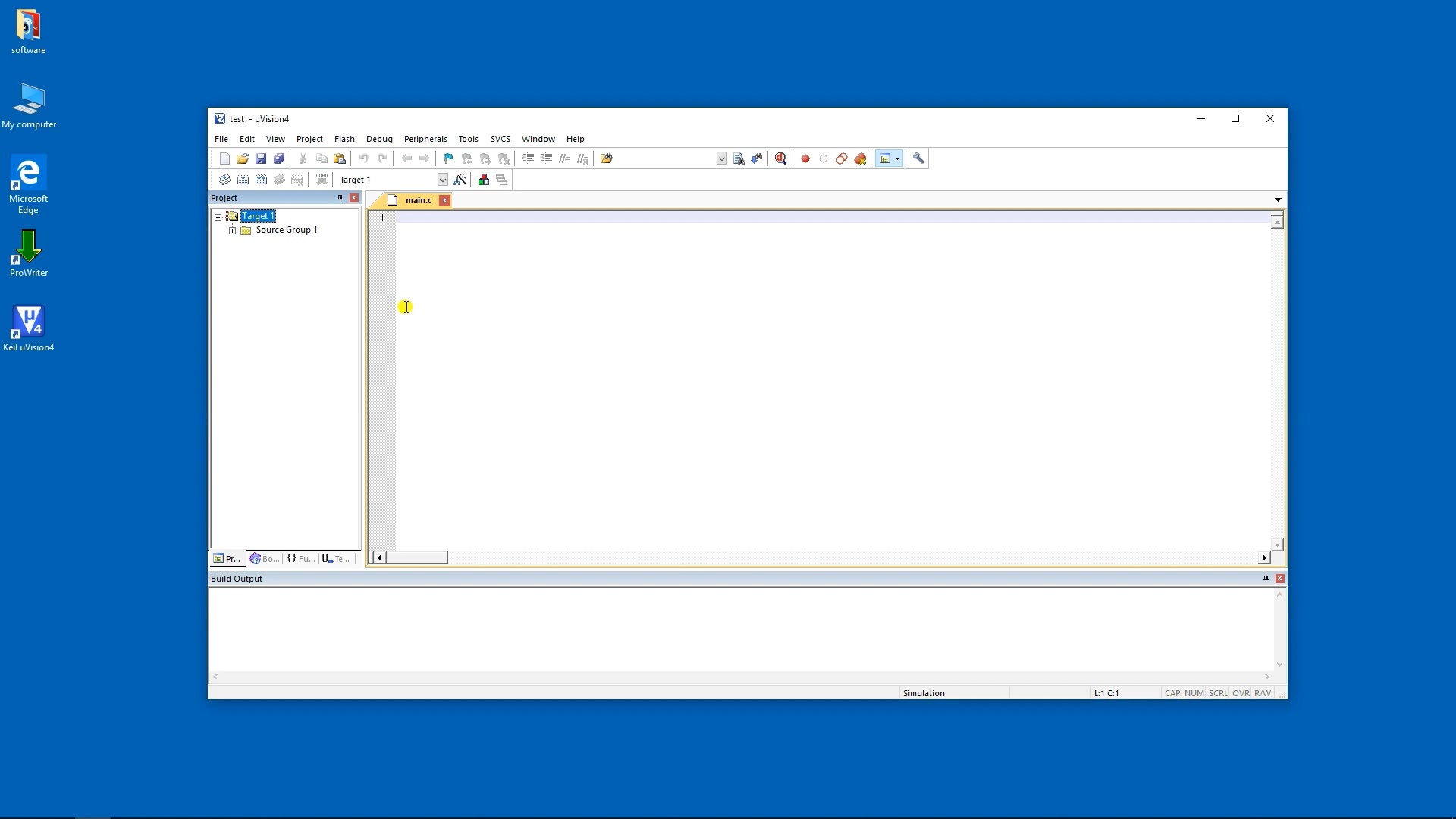Click the Find icon next to search box
Viewport: 1456px width, 819px height.
[739, 158]
